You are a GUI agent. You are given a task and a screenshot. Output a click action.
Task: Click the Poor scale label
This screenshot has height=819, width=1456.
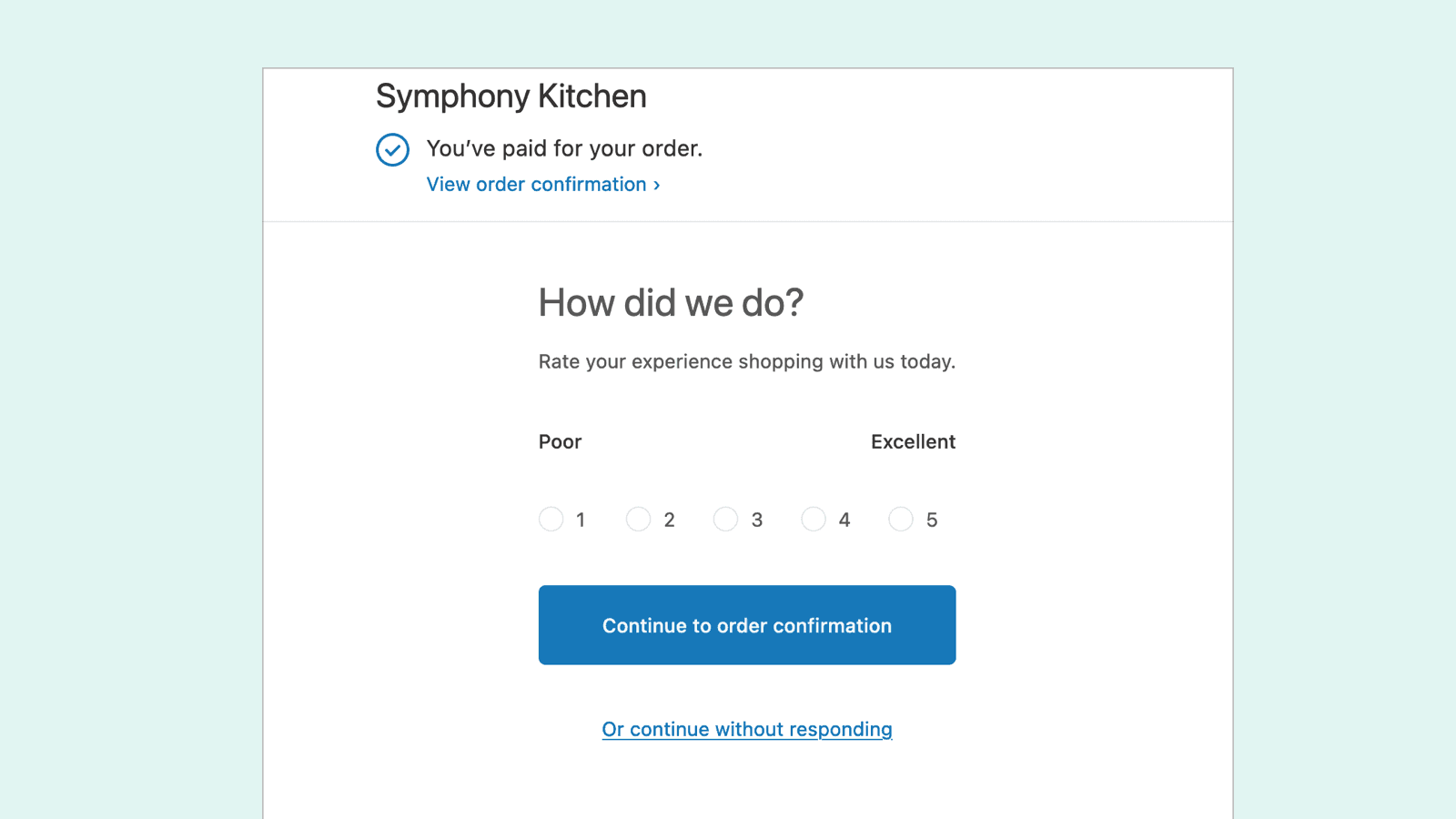pyautogui.click(x=560, y=441)
